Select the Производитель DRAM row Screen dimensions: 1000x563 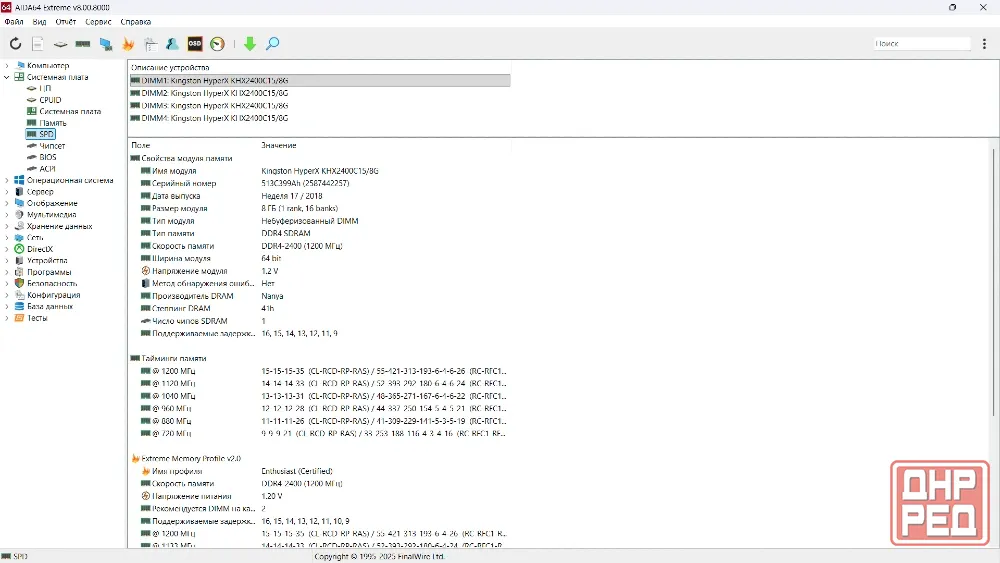[320, 296]
